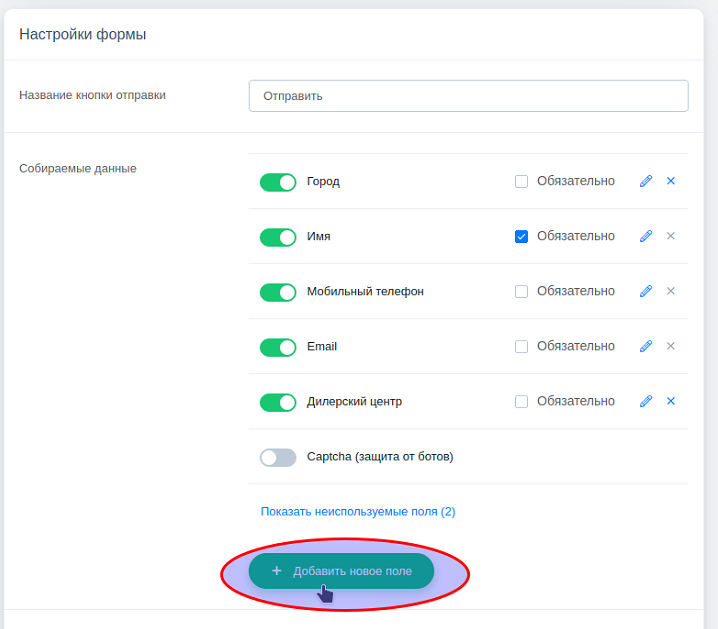Edit the Имя field with pencil icon
718x629 pixels.
point(646,236)
